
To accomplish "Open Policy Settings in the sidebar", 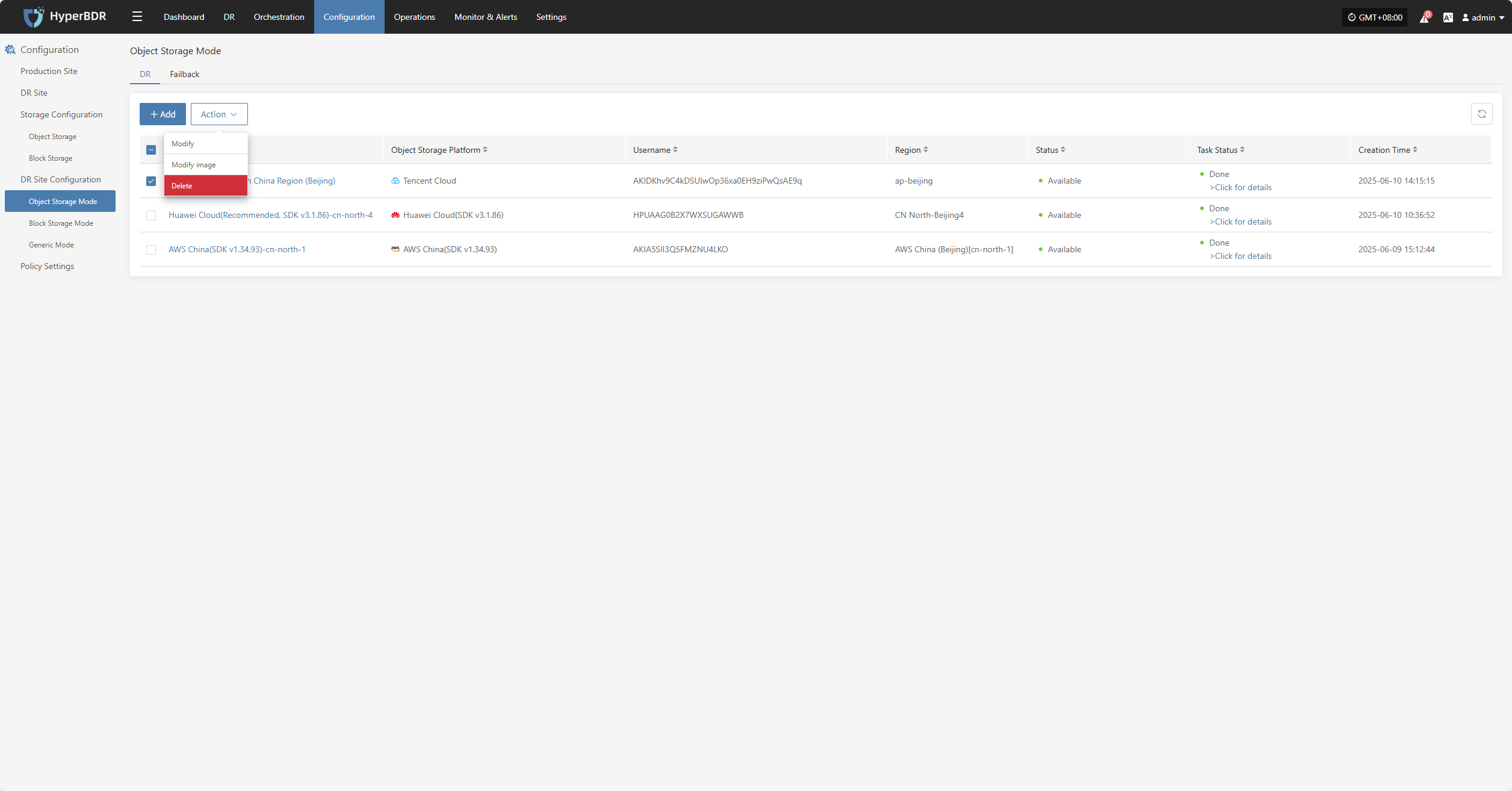I will pos(47,266).
